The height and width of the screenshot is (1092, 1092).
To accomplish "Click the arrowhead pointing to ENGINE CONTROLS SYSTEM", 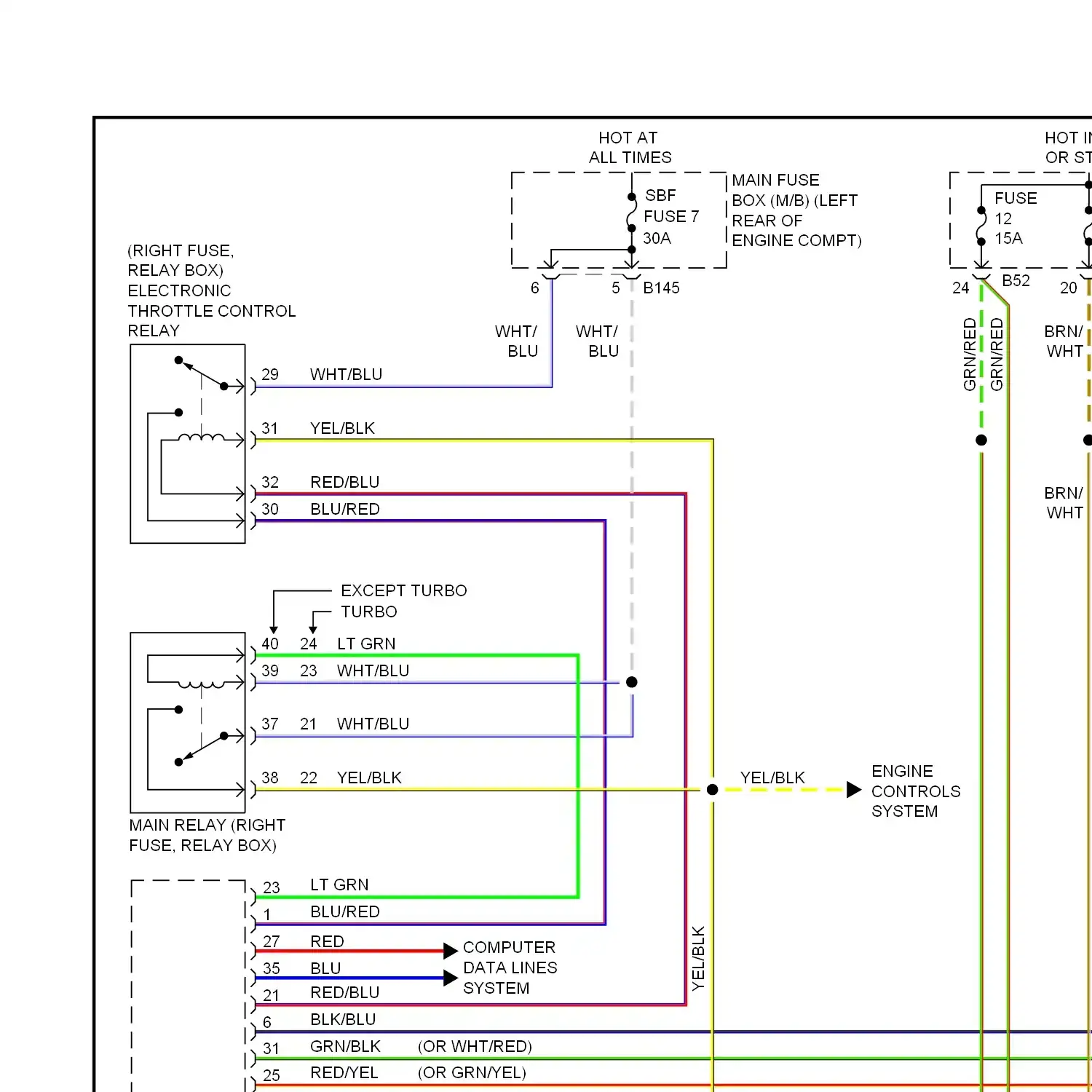I will (x=854, y=790).
